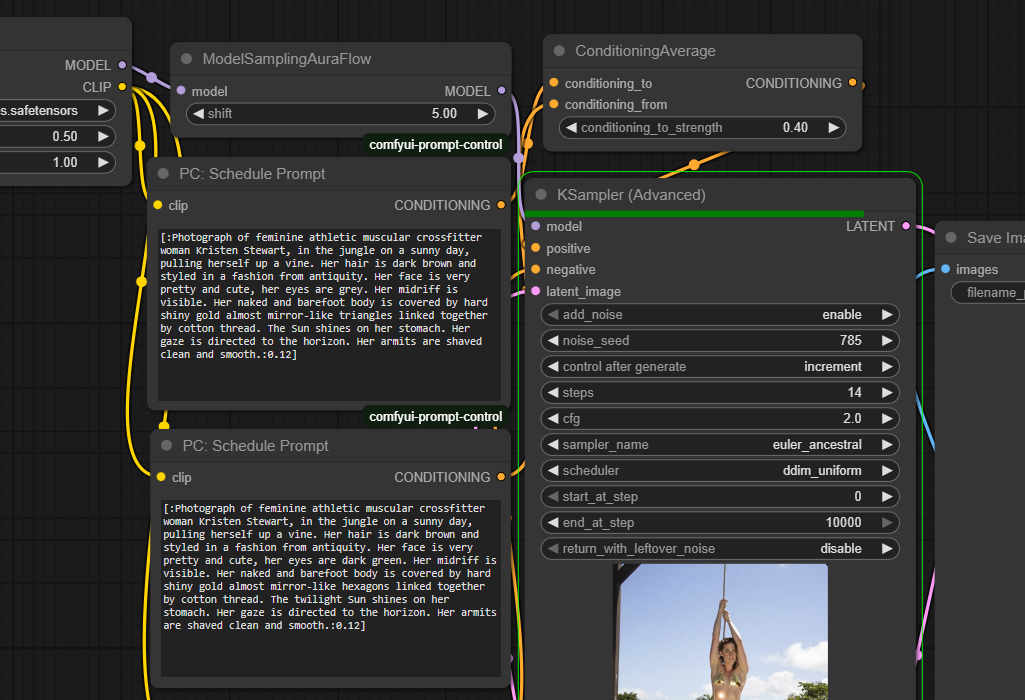Collapse the ConditioningAverage node via its dot
The height and width of the screenshot is (700, 1025).
coord(559,51)
